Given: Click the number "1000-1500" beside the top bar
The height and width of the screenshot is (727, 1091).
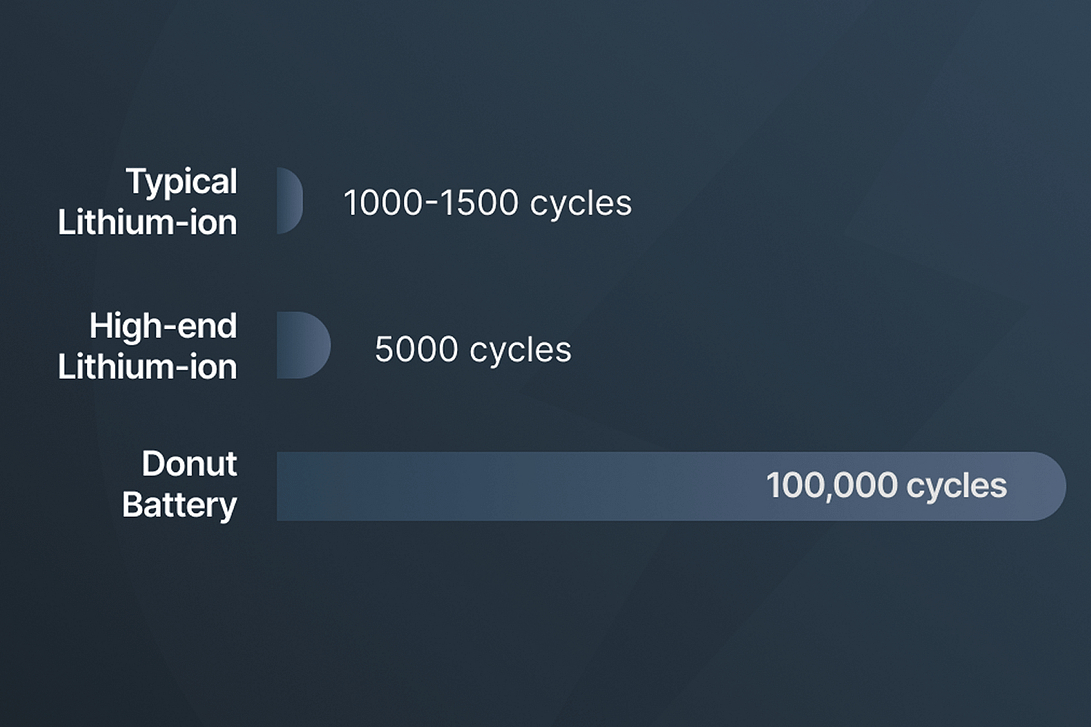Looking at the screenshot, I should pyautogui.click(x=431, y=203).
